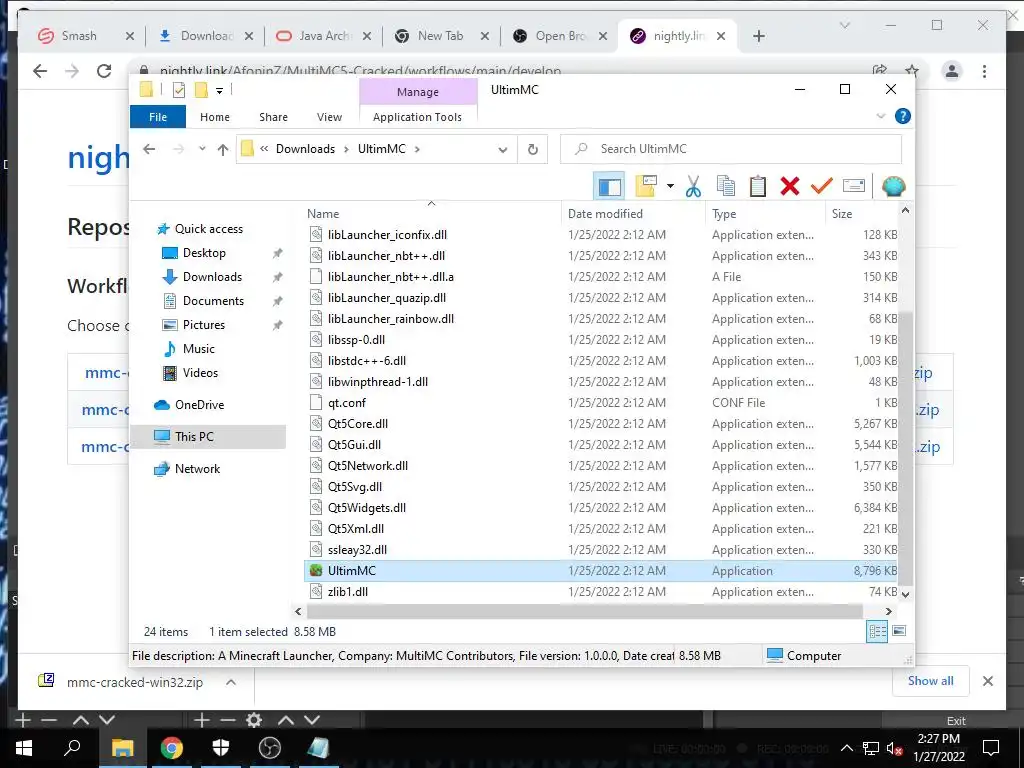Paste using the clipboard icon
The image size is (1024, 768).
point(758,186)
